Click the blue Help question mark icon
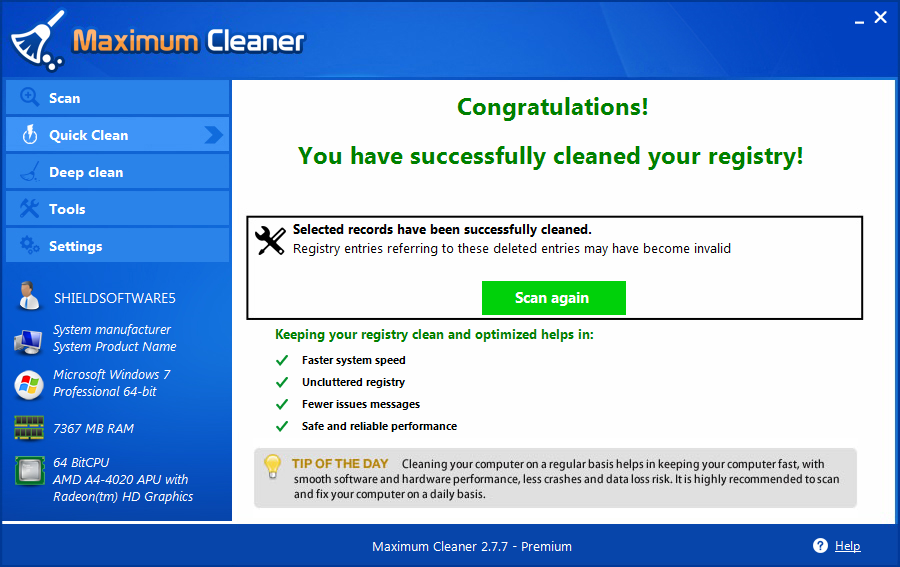 coord(820,546)
